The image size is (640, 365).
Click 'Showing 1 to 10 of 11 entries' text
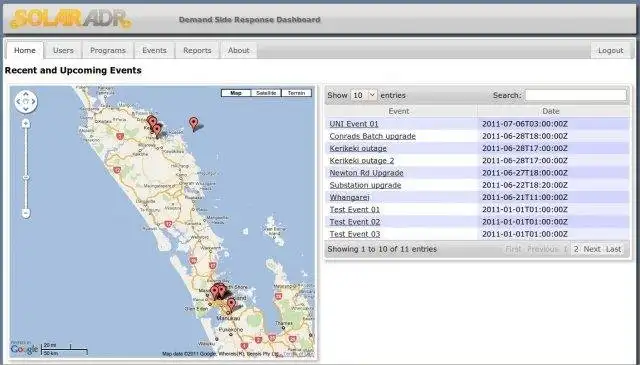pyautogui.click(x=382, y=249)
